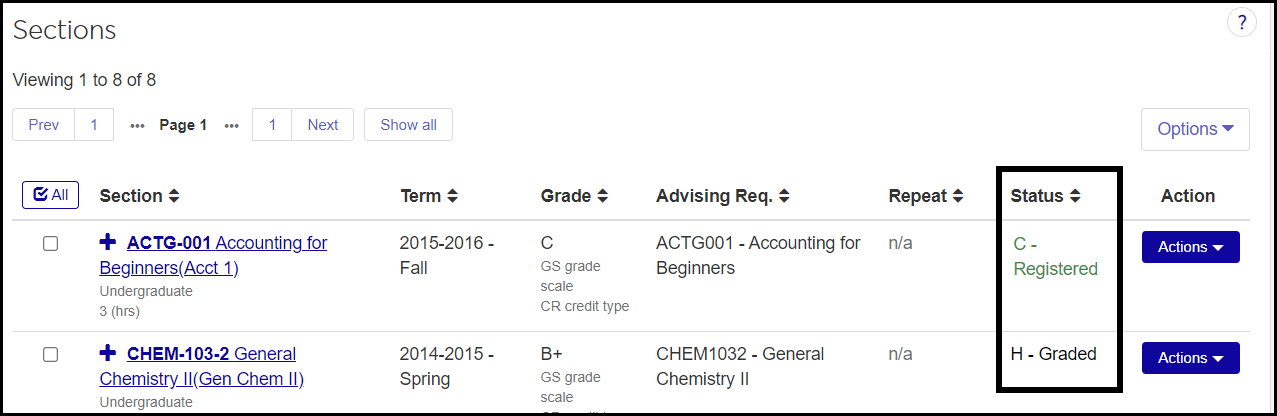This screenshot has height=416, width=1277.
Task: Sort by Grade column arrows
Action: tap(602, 196)
